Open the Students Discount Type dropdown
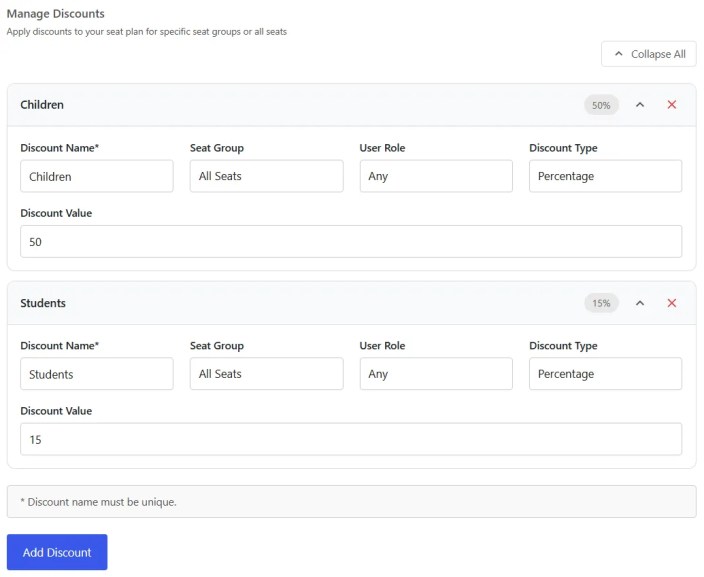 [x=605, y=374]
